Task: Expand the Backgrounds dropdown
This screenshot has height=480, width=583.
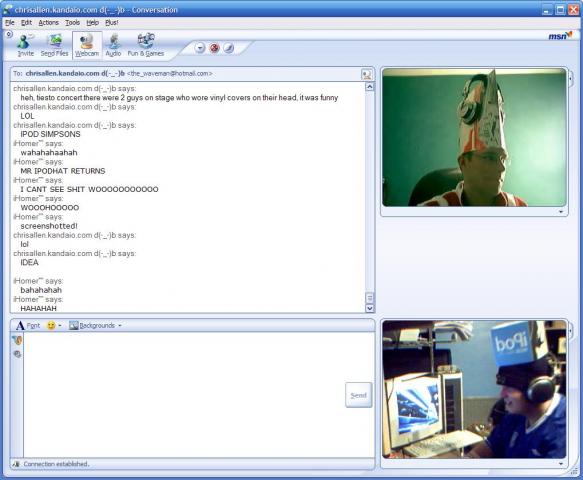Action: [95, 325]
